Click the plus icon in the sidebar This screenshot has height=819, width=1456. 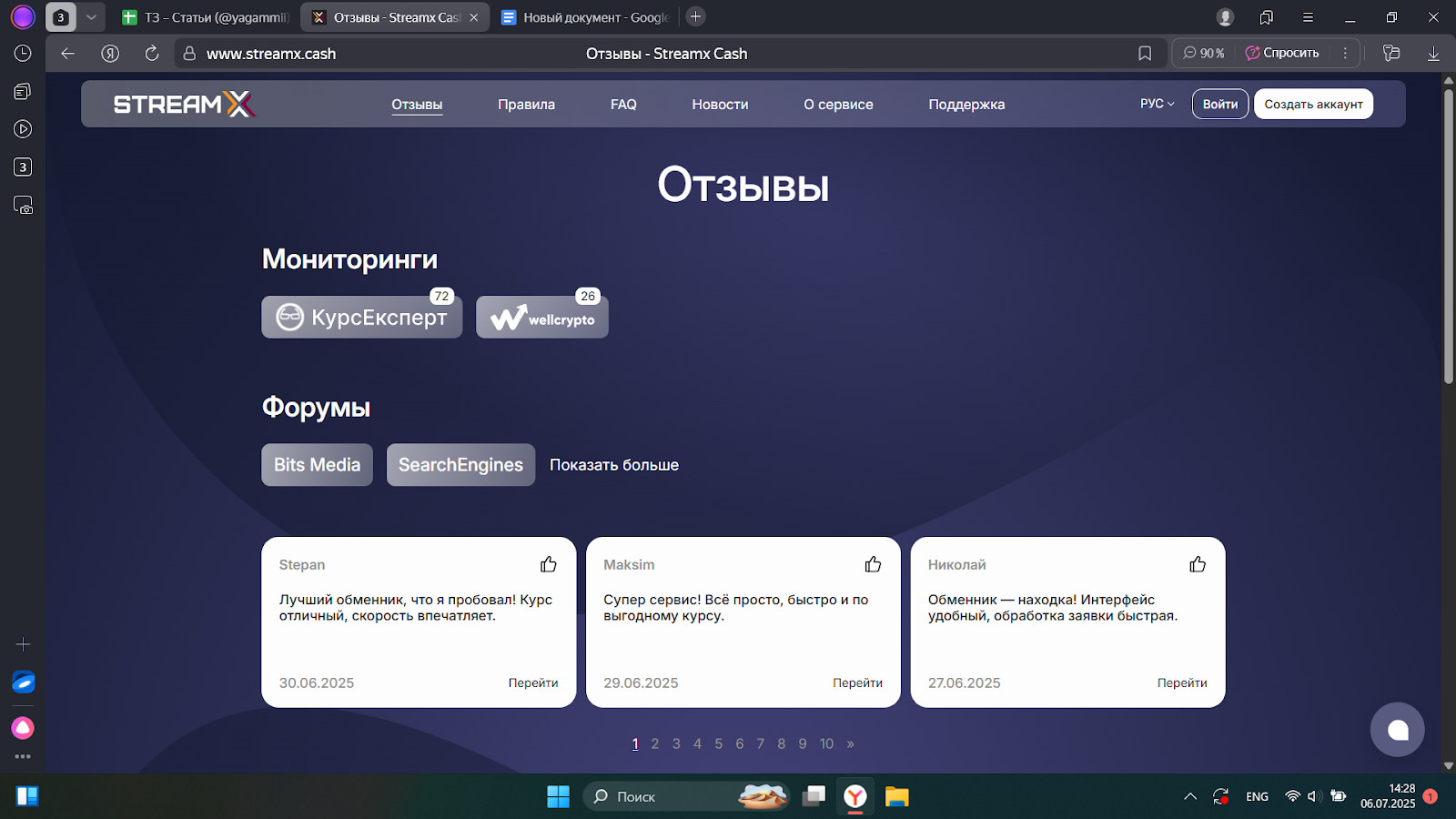point(23,644)
